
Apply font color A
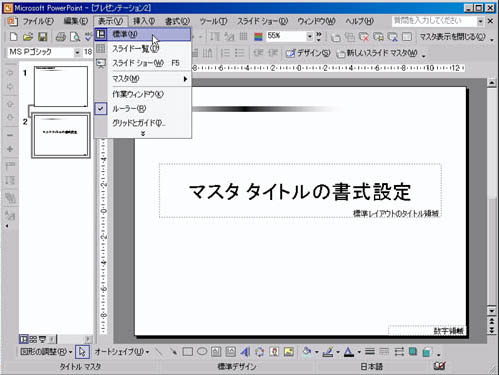(x=349, y=351)
